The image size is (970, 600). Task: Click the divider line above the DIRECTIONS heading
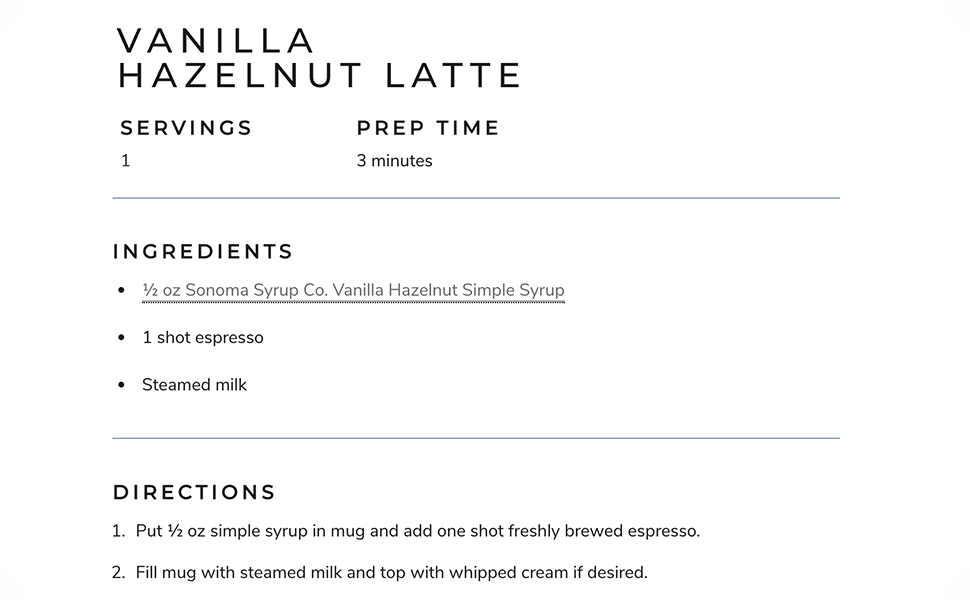point(476,438)
